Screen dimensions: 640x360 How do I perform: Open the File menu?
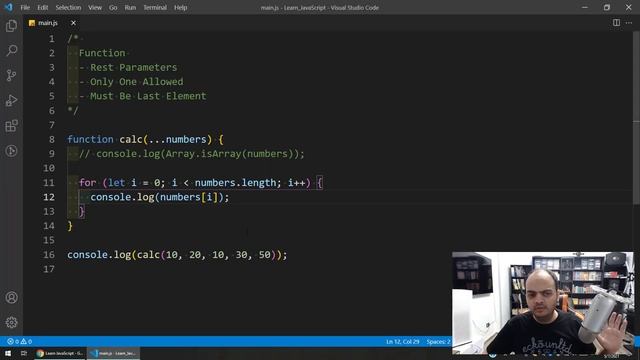click(25, 7)
